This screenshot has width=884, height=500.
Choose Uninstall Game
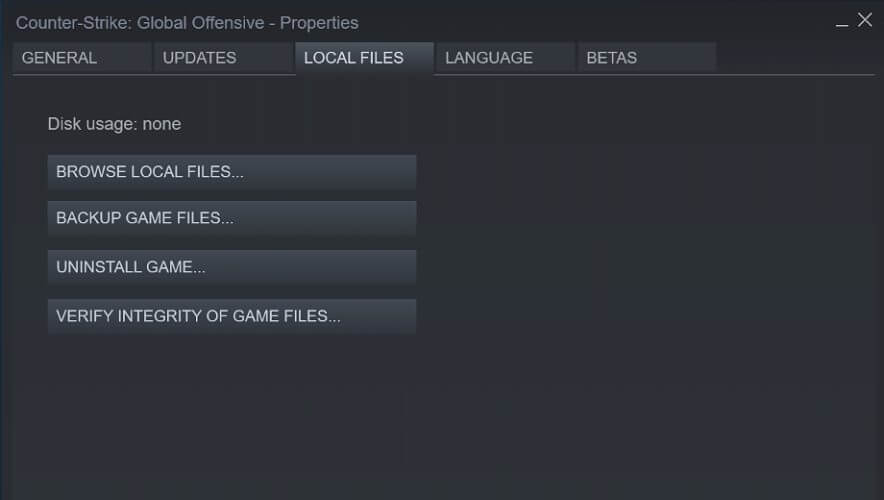(231, 267)
